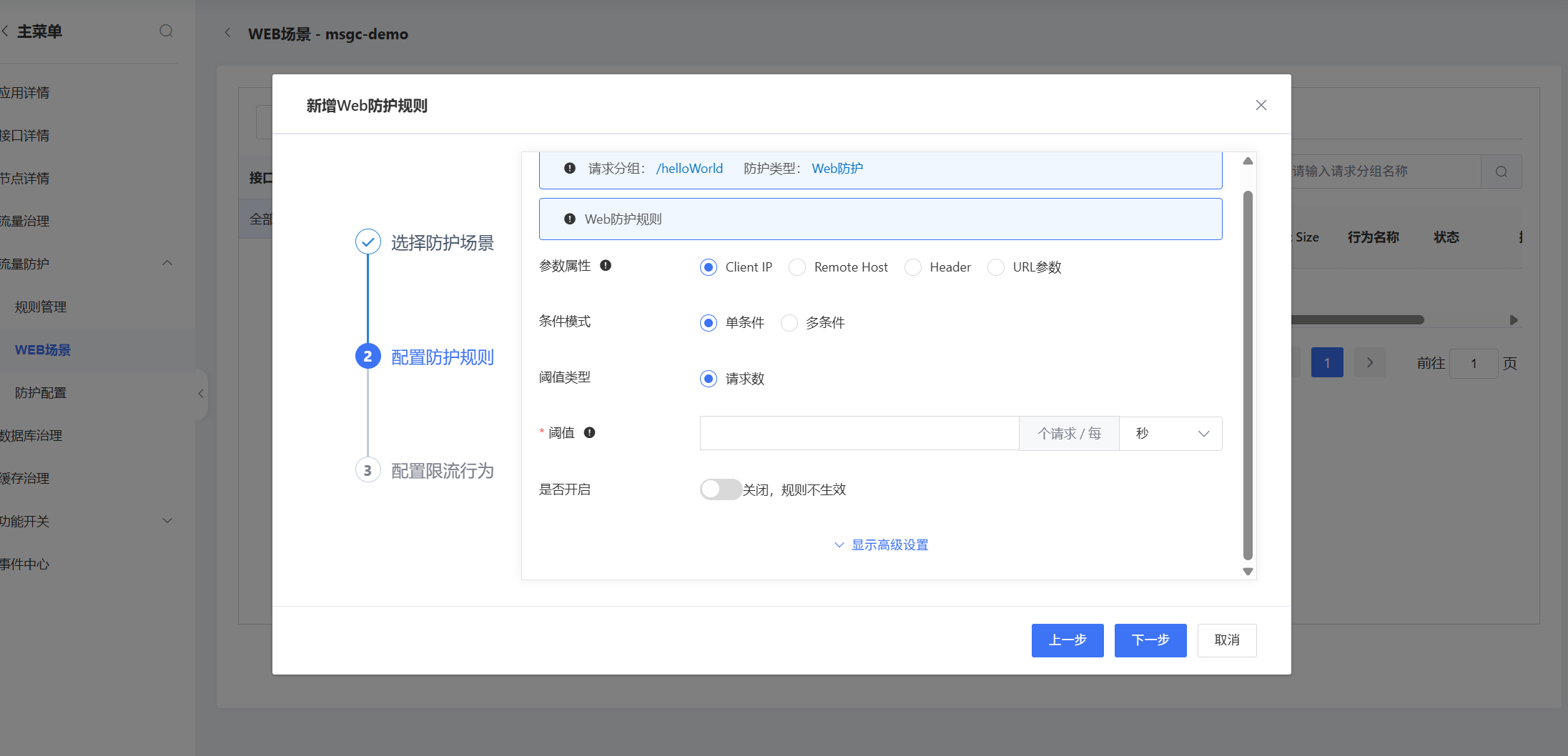Image resolution: width=1568 pixels, height=756 pixels.
Task: Select the URL参数 radio option
Action: pos(996,267)
